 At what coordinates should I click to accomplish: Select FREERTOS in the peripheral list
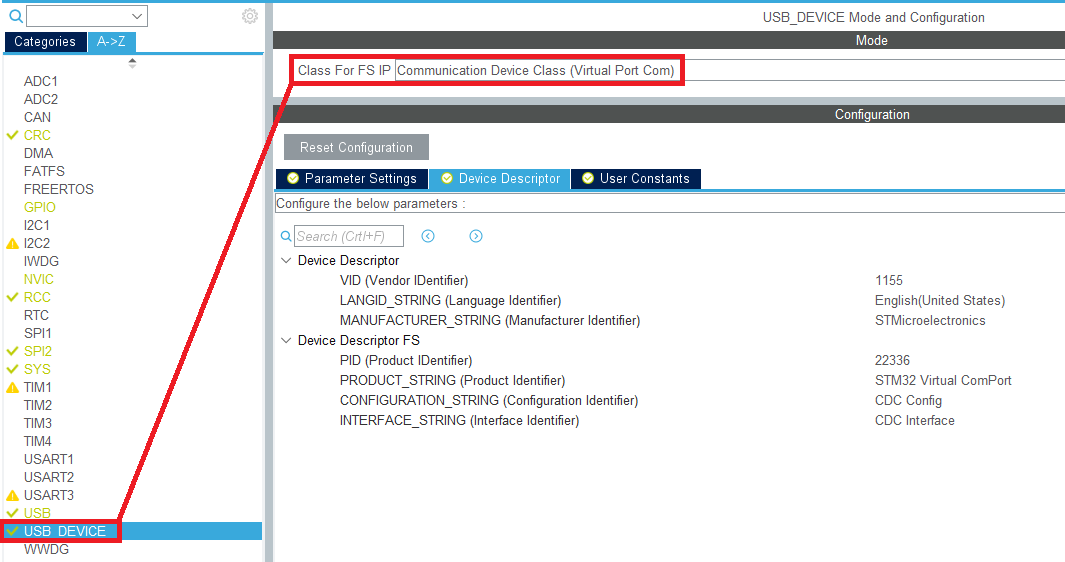pos(58,189)
